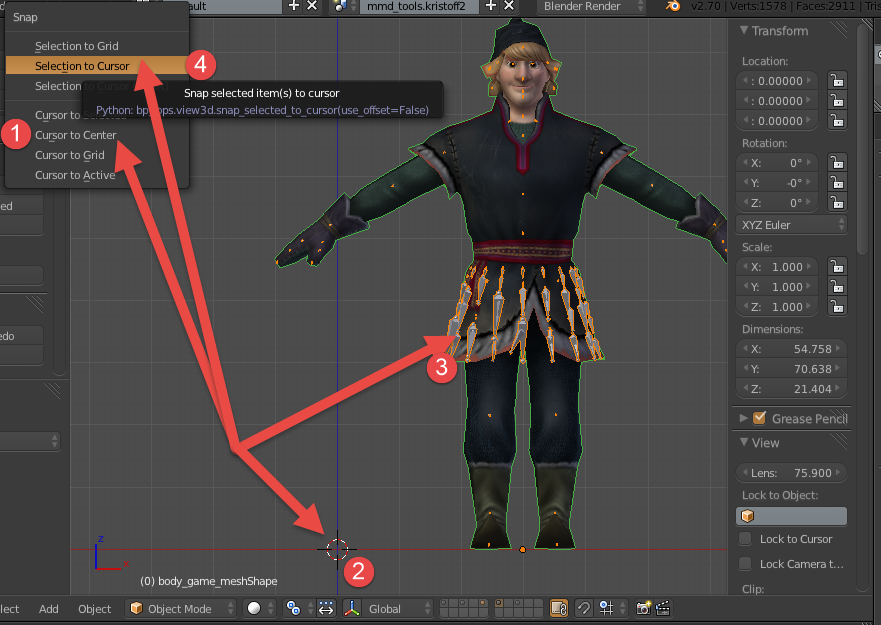
Task: Click first layer button in left layer grid
Action: tap(444, 604)
